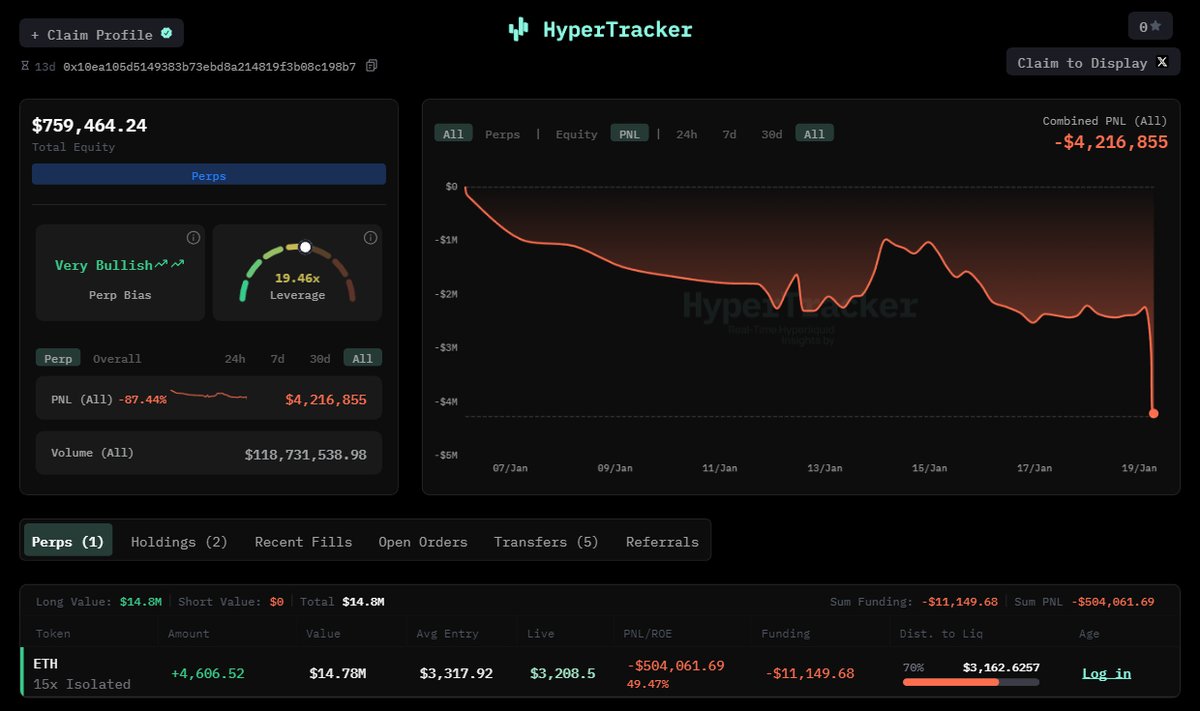Switch to the Recent Fills tab
Image resolution: width=1200 pixels, height=711 pixels.
pos(303,542)
